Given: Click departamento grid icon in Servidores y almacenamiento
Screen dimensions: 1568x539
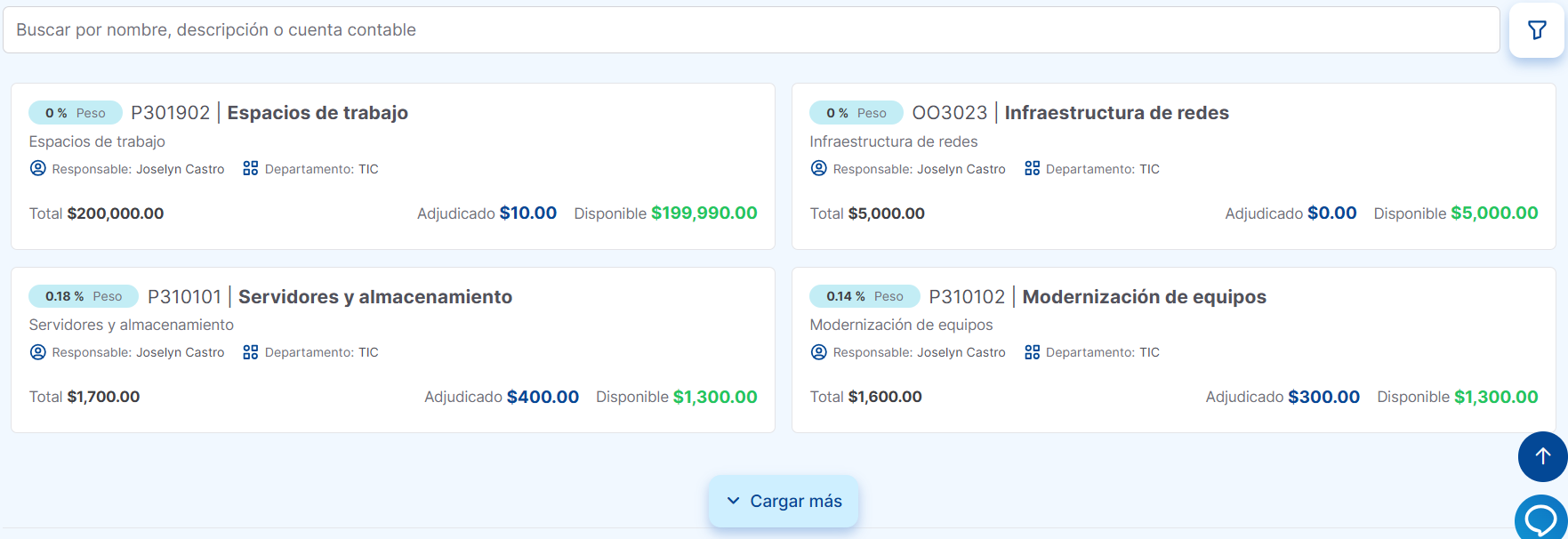Looking at the screenshot, I should (x=251, y=352).
